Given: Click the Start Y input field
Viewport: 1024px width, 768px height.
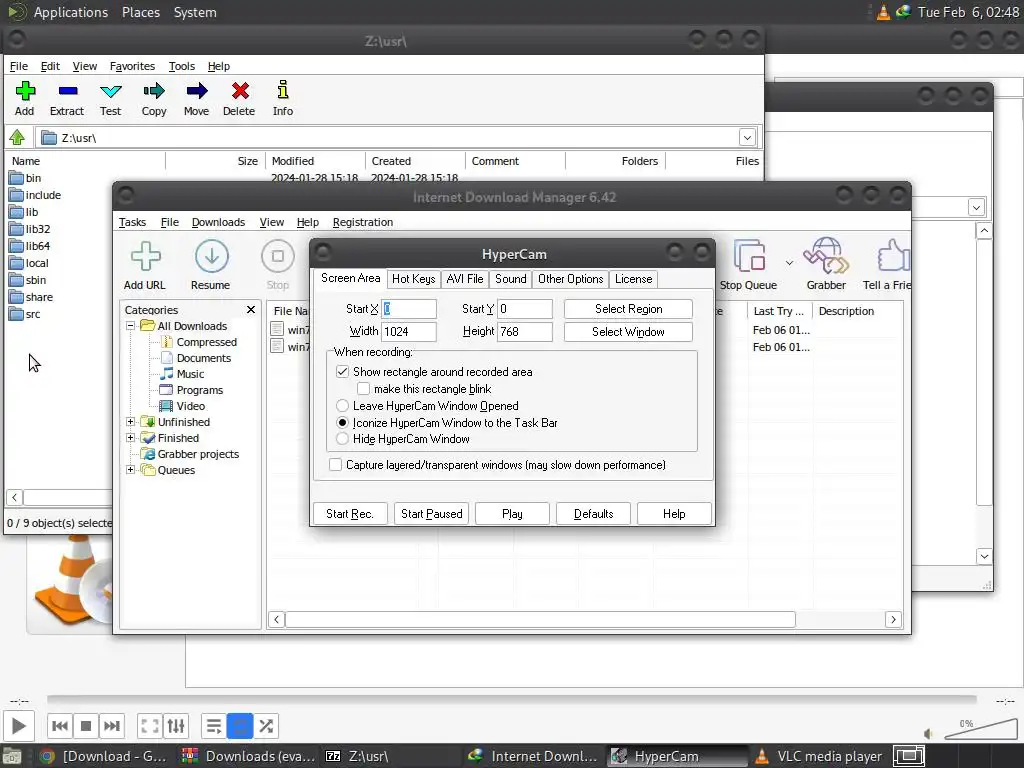Looking at the screenshot, I should click(525, 309).
